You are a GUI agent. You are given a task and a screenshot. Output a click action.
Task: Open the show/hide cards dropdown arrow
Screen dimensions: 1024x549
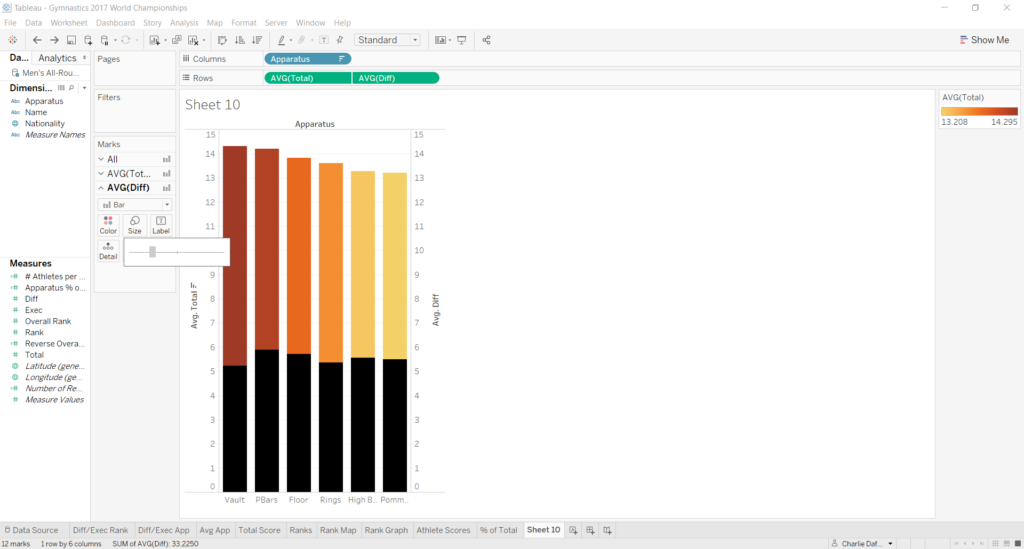pyautogui.click(x=450, y=40)
